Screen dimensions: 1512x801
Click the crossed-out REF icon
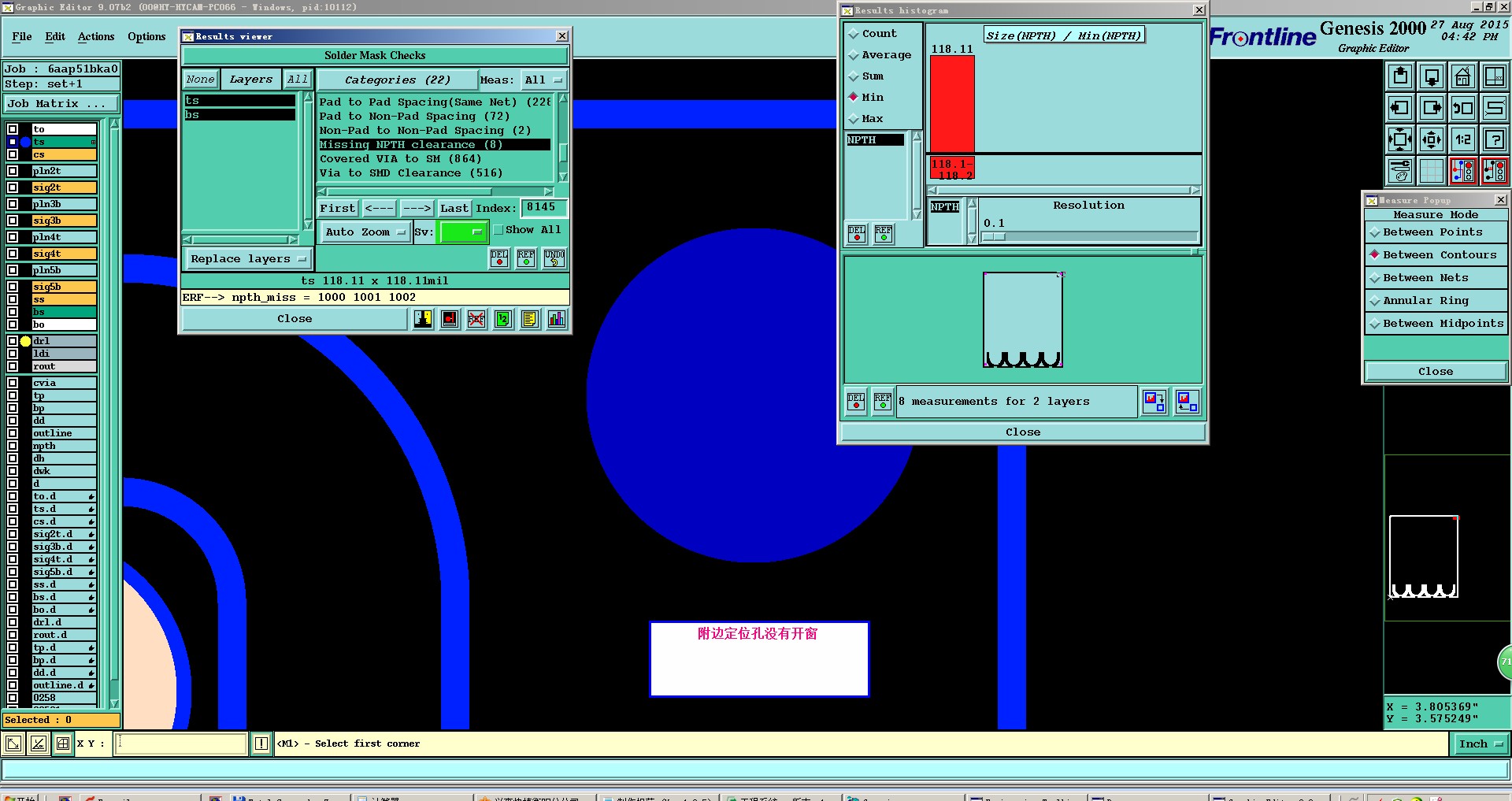click(476, 319)
